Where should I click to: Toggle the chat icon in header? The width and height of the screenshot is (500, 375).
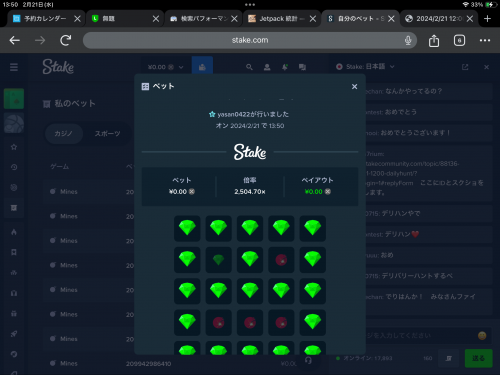[x=302, y=67]
